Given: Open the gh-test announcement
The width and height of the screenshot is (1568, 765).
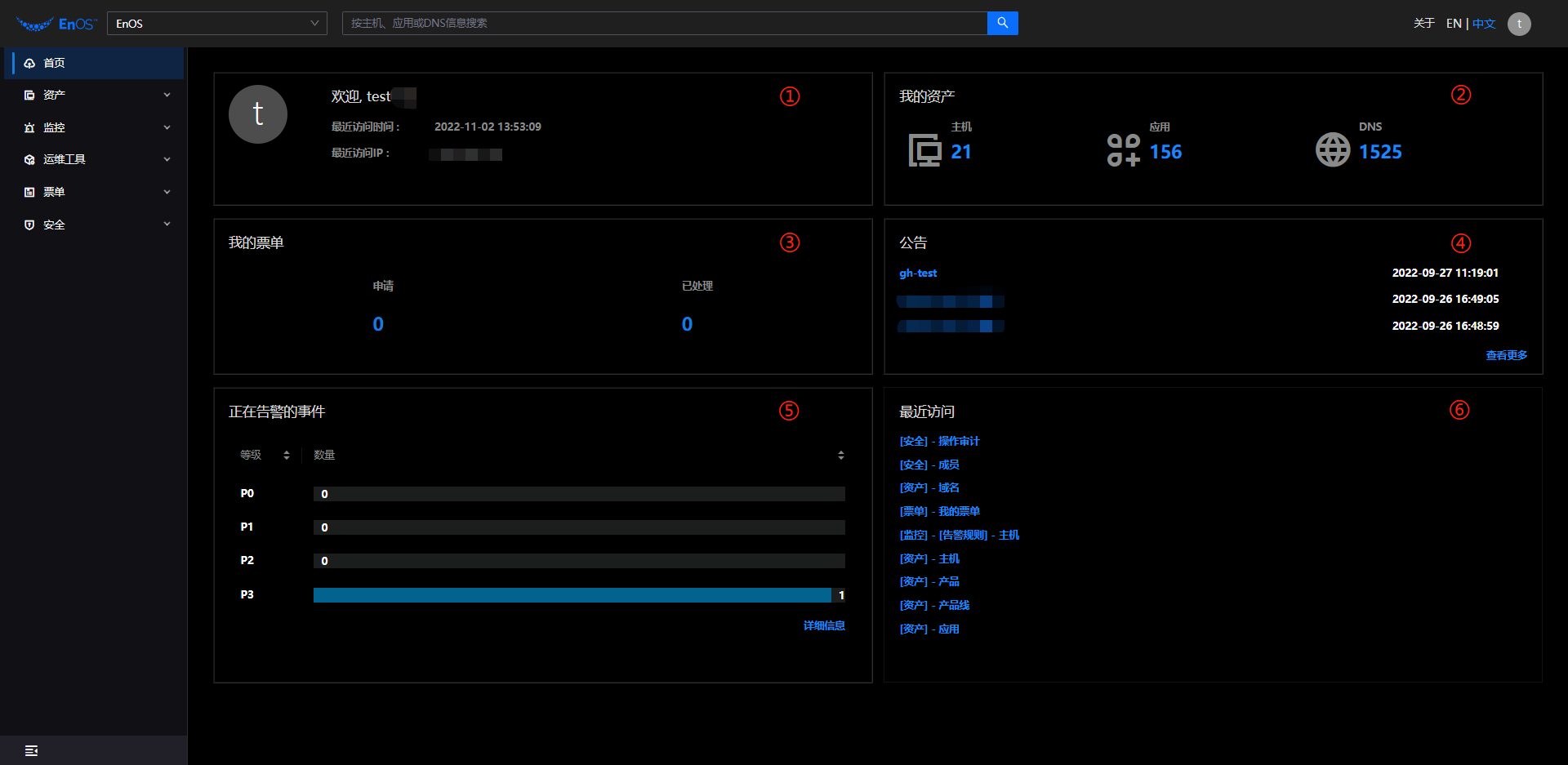Looking at the screenshot, I should point(918,274).
